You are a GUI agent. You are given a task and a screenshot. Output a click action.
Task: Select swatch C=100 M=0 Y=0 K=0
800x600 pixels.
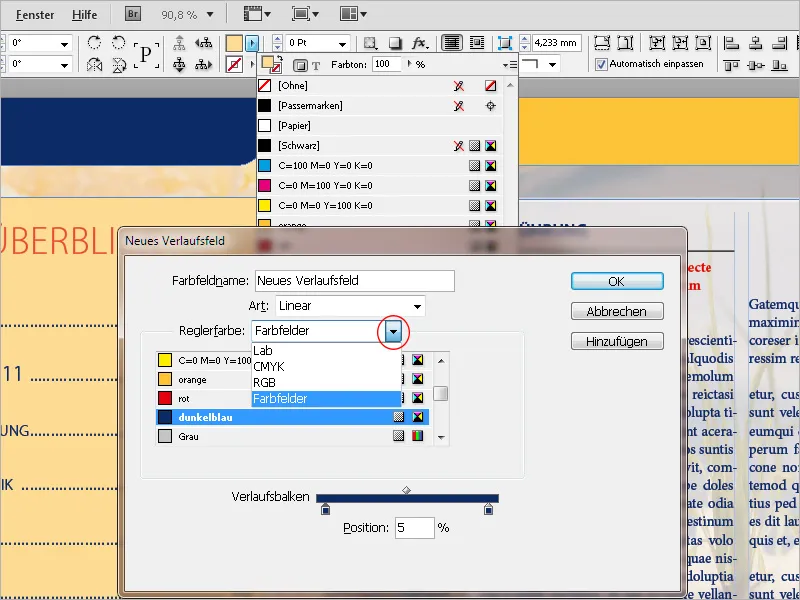(380, 165)
